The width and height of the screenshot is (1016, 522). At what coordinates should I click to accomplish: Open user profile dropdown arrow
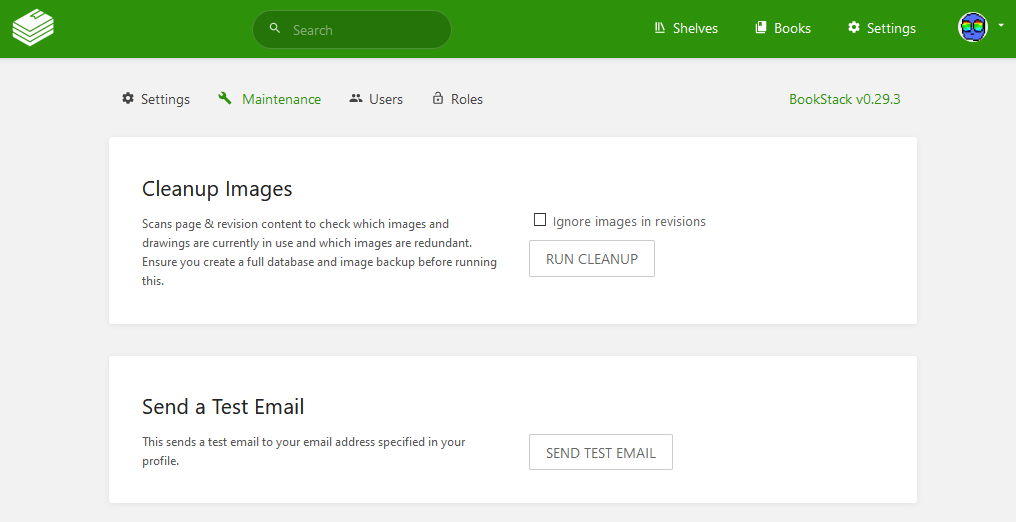(x=1001, y=26)
